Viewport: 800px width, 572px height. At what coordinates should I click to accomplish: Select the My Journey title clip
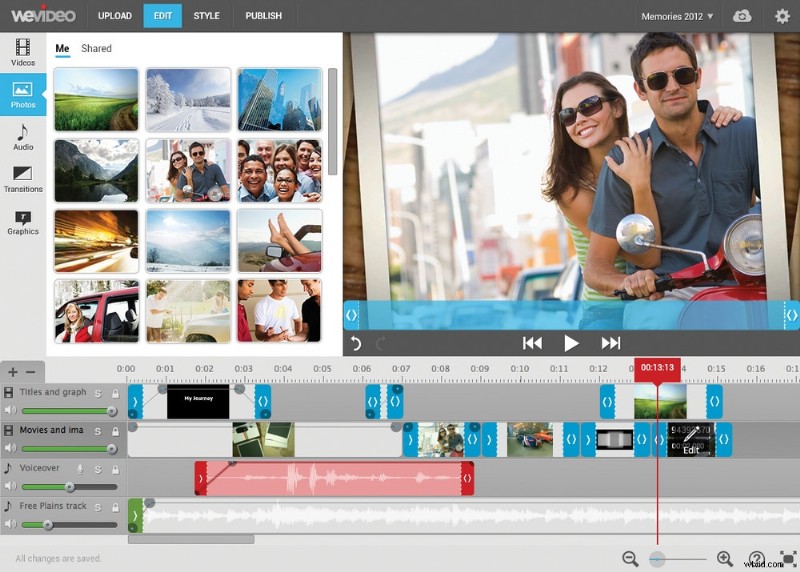[x=198, y=402]
